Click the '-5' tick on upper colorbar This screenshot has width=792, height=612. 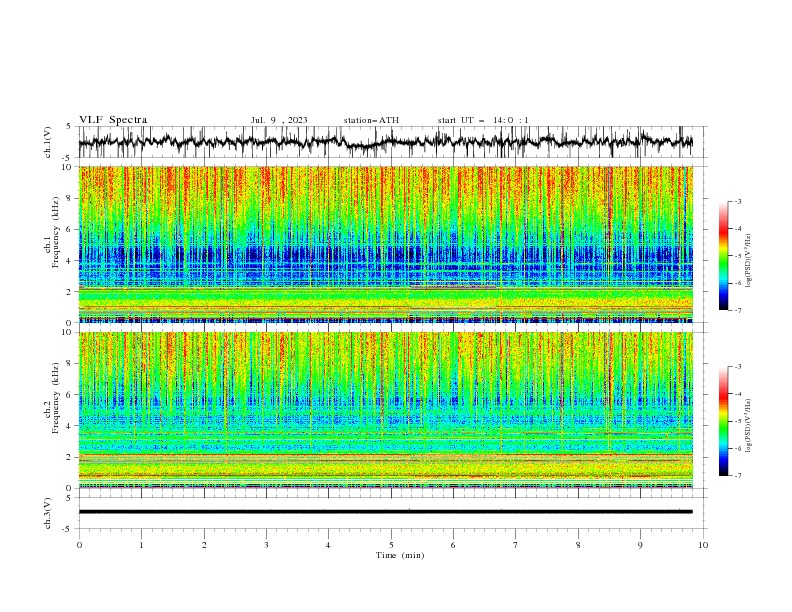coord(737,256)
